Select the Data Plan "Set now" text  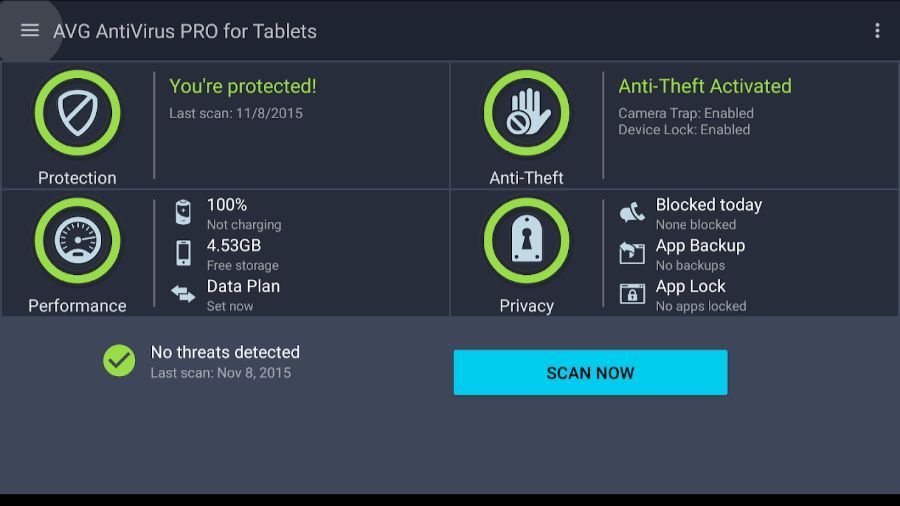[x=230, y=306]
